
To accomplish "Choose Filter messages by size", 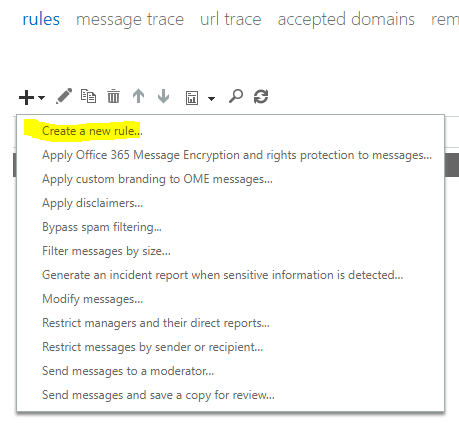I will tap(106, 251).
